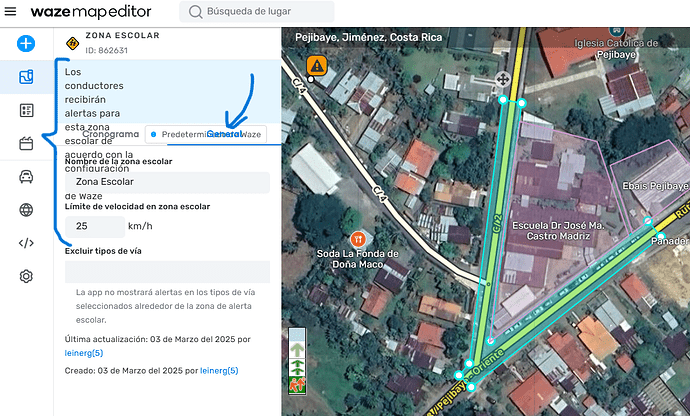Click the ZONA ESCOLAR panel title
Image resolution: width=690 pixels, height=416 pixels.
(x=122, y=35)
